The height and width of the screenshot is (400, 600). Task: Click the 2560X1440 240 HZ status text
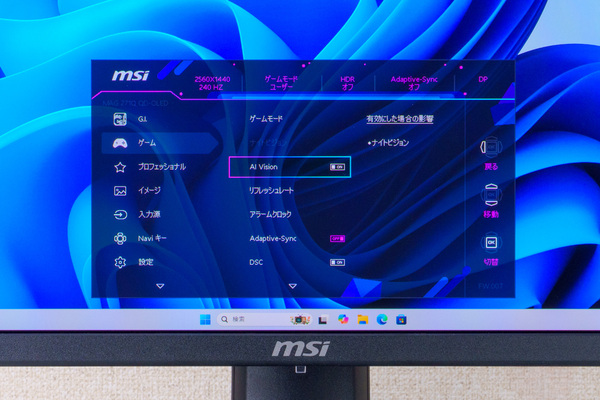(212, 83)
